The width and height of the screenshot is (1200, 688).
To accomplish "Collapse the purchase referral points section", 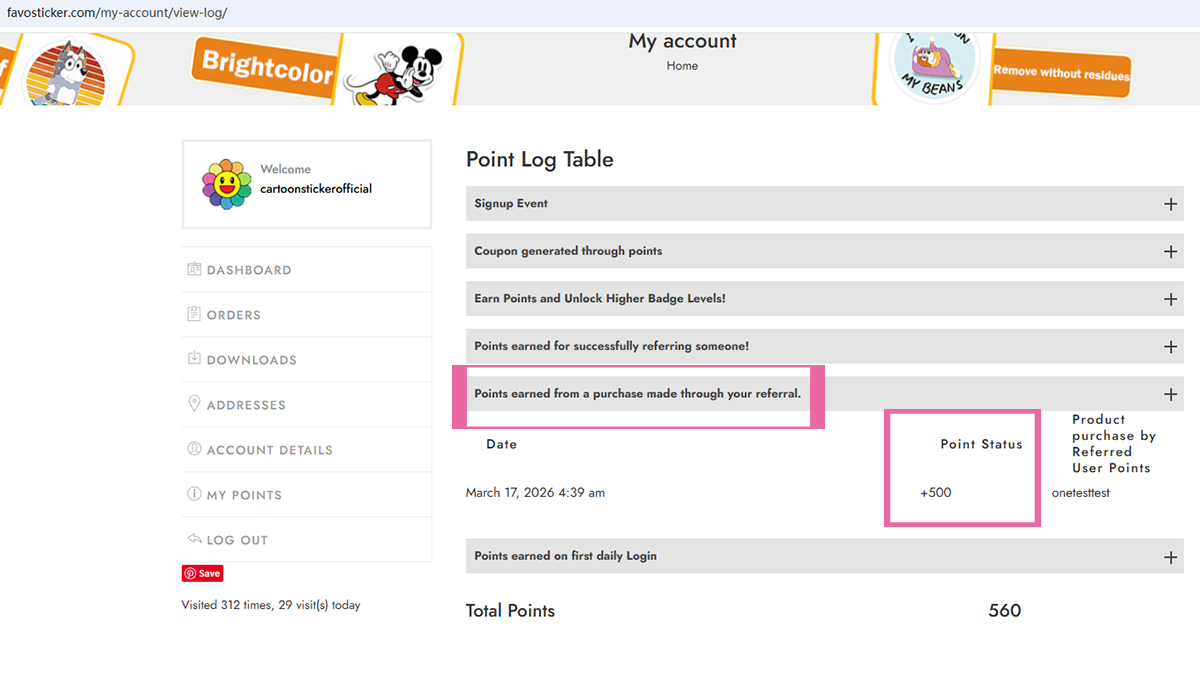I will point(1170,393).
